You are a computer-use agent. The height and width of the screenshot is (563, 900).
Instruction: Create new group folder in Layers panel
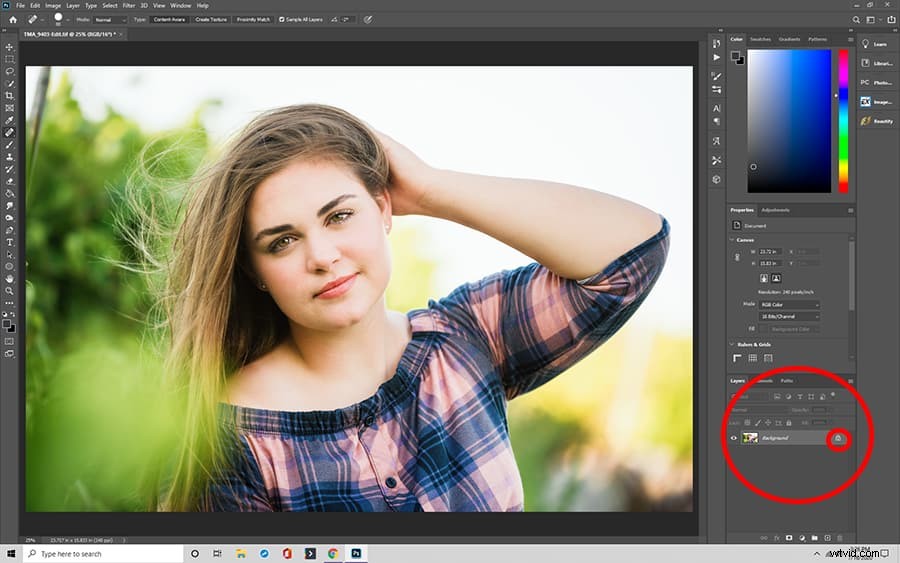point(814,538)
